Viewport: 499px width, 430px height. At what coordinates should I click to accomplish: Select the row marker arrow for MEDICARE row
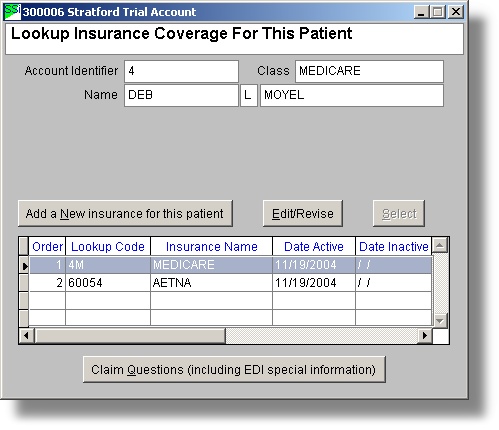pyautogui.click(x=24, y=266)
